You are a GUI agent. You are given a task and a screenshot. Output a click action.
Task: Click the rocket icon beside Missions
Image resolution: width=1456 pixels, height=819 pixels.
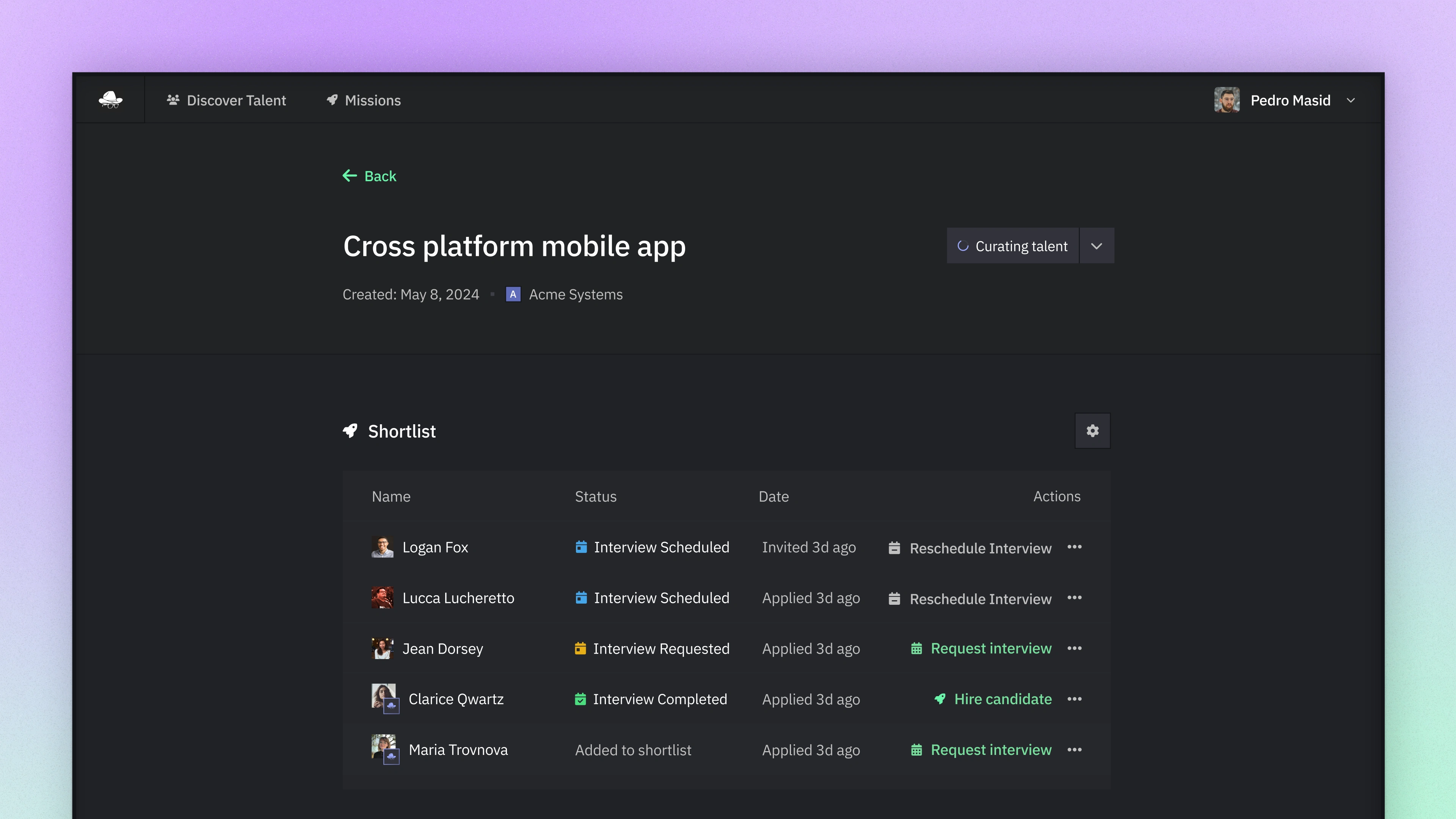[333, 100]
